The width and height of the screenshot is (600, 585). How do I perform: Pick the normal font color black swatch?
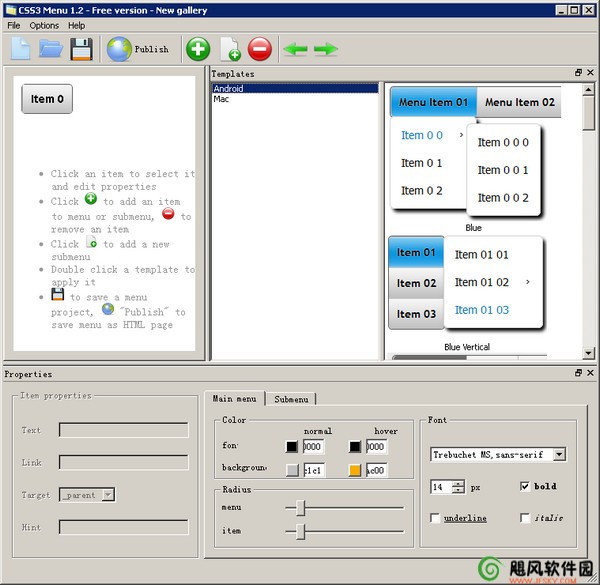tap(292, 446)
